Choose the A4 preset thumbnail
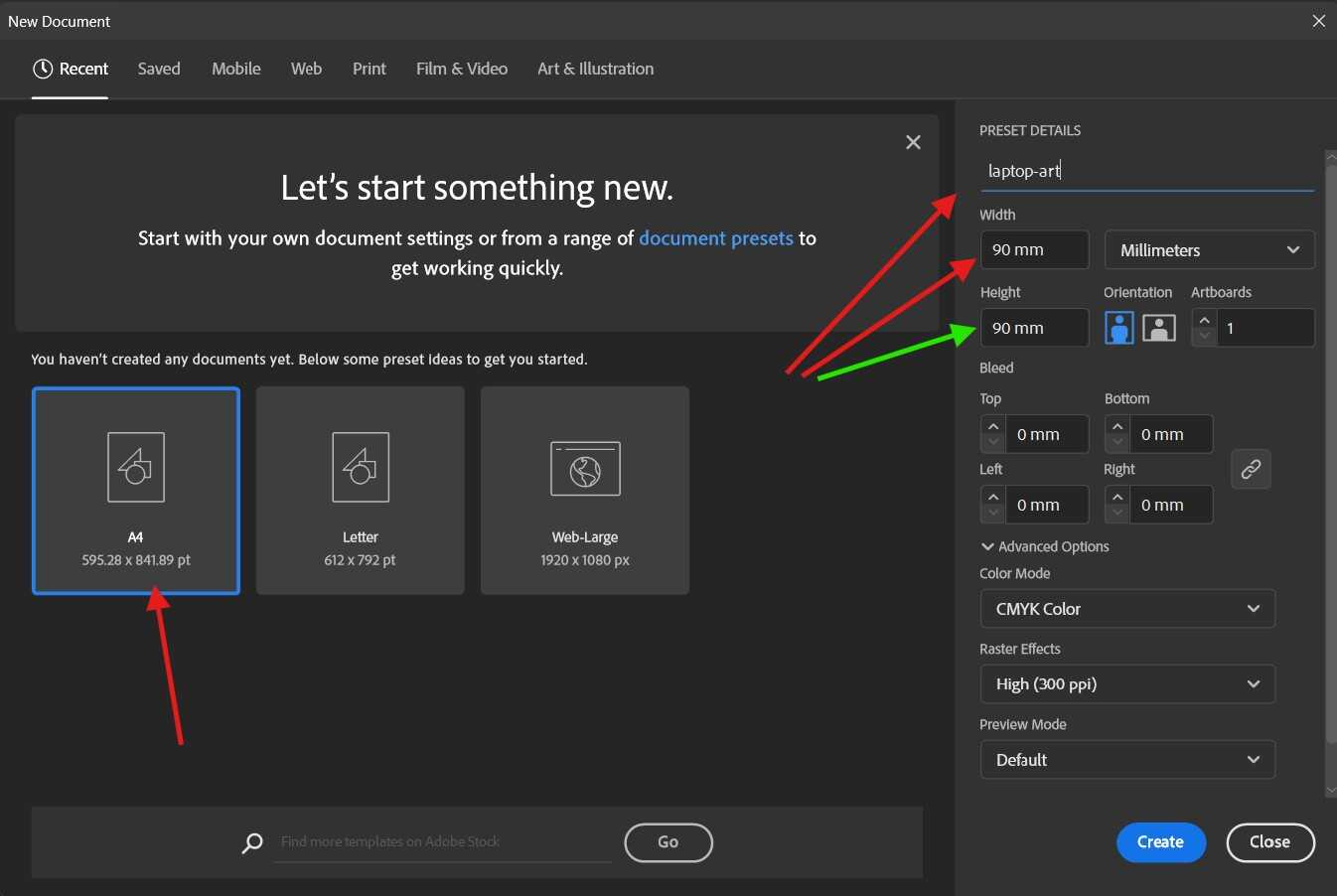 [136, 491]
